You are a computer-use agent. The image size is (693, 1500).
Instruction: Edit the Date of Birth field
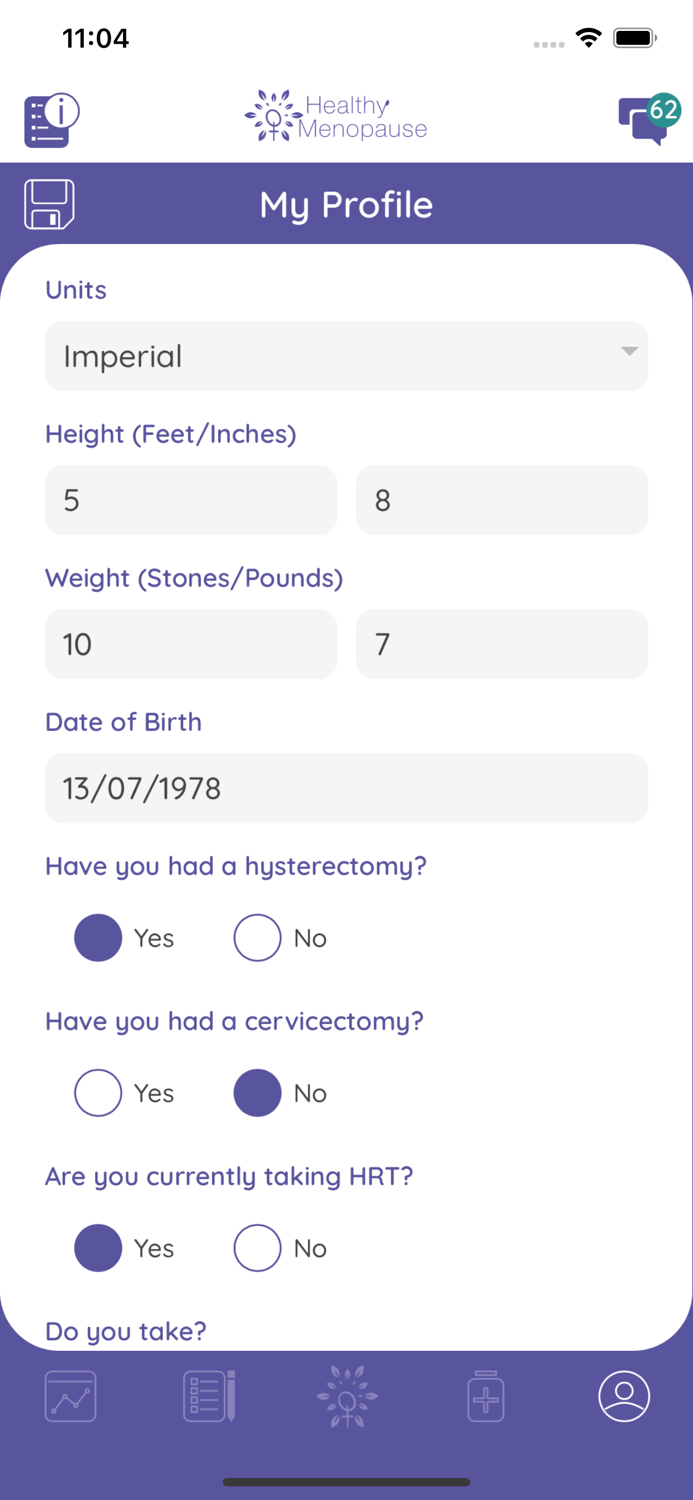pos(346,788)
